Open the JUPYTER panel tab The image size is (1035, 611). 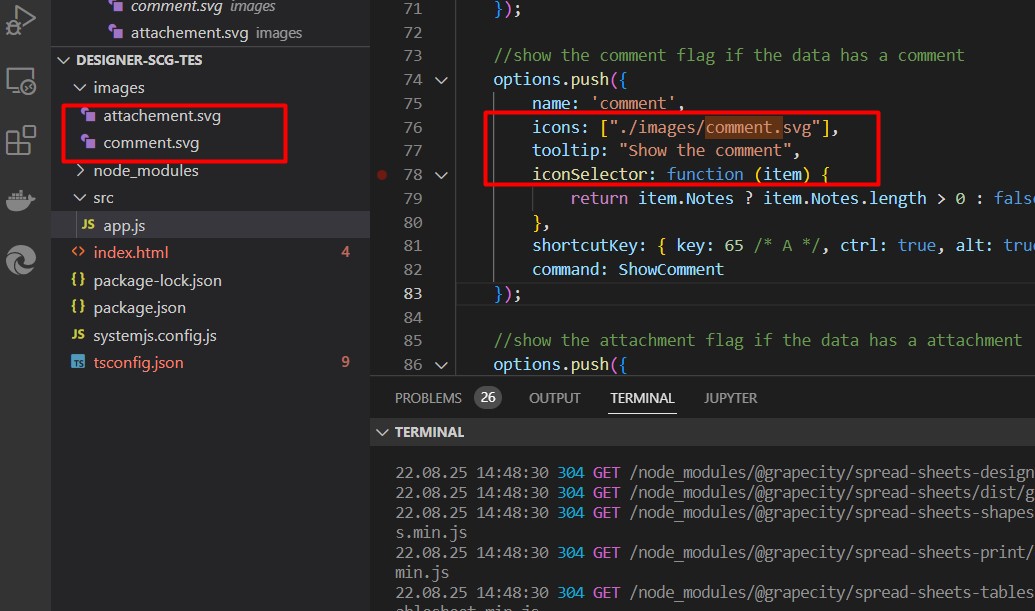(730, 398)
